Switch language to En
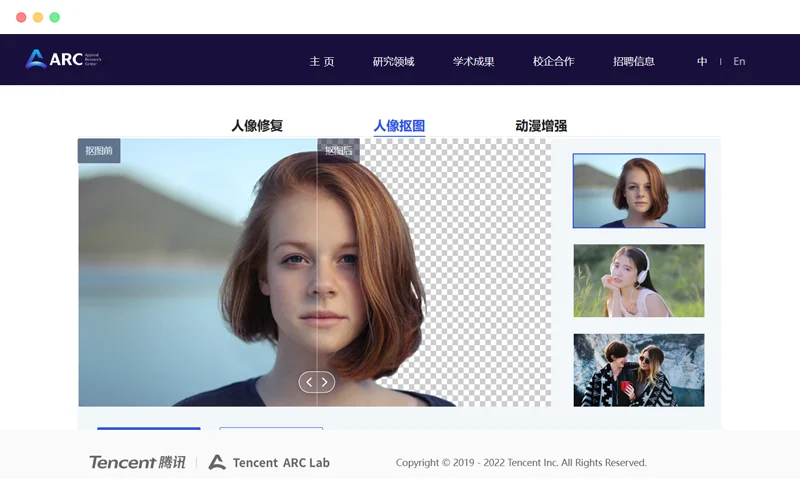This screenshot has height=479, width=800. [x=739, y=61]
